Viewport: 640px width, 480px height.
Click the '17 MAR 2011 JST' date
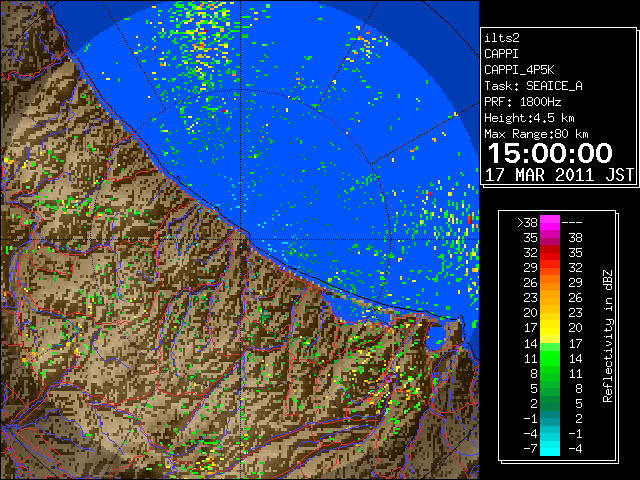pyautogui.click(x=559, y=175)
